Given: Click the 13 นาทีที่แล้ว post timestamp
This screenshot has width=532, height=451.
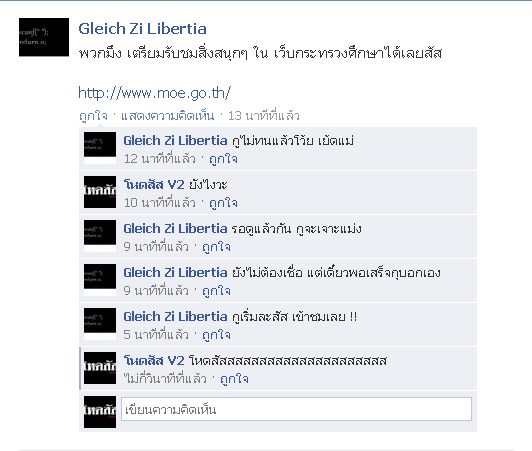Looking at the screenshot, I should point(264,116).
